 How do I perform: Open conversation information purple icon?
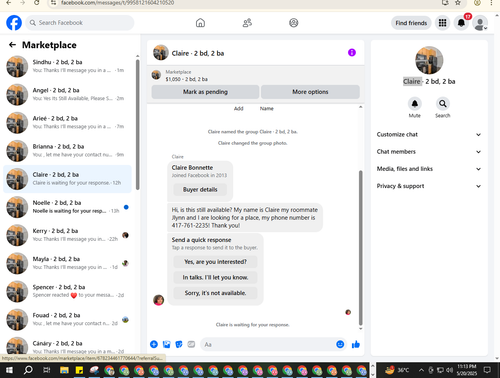point(352,53)
